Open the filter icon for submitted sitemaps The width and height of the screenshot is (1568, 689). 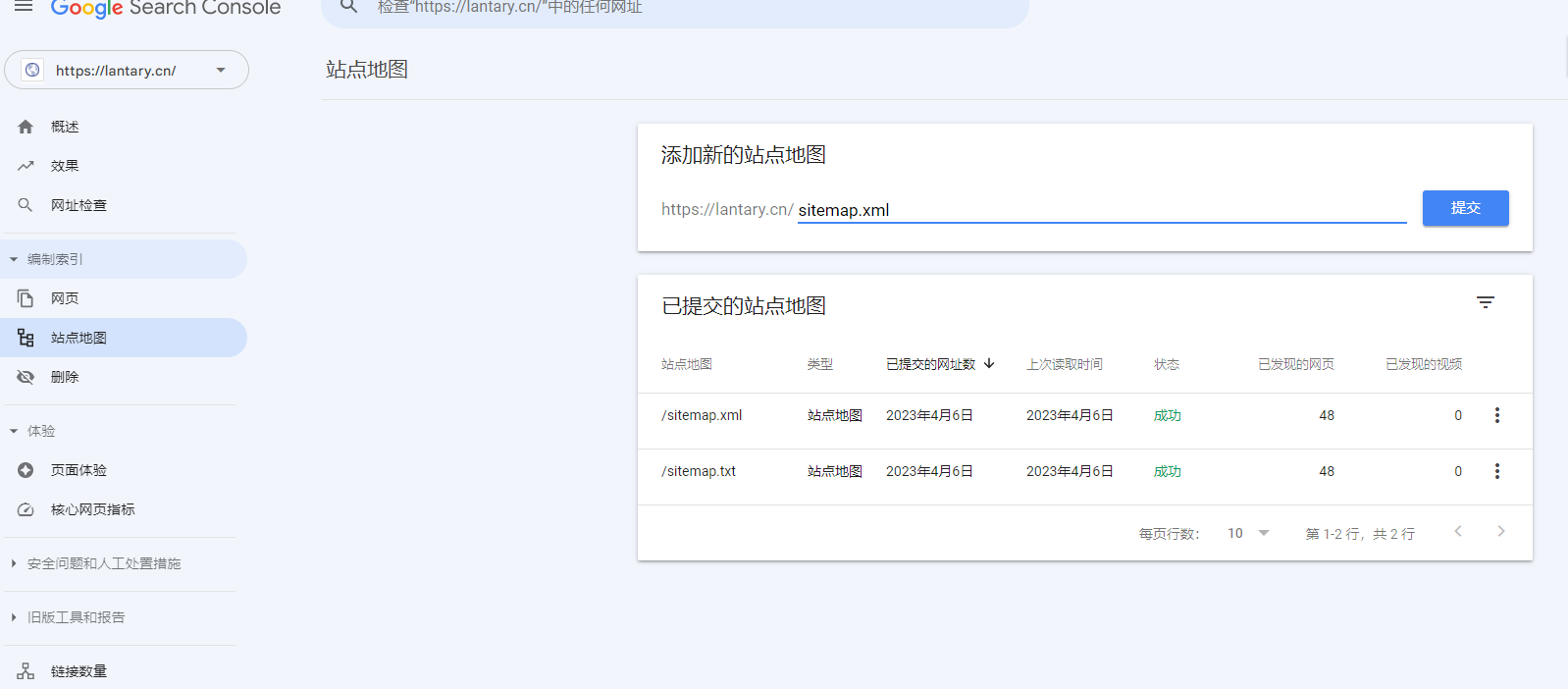[1485, 303]
